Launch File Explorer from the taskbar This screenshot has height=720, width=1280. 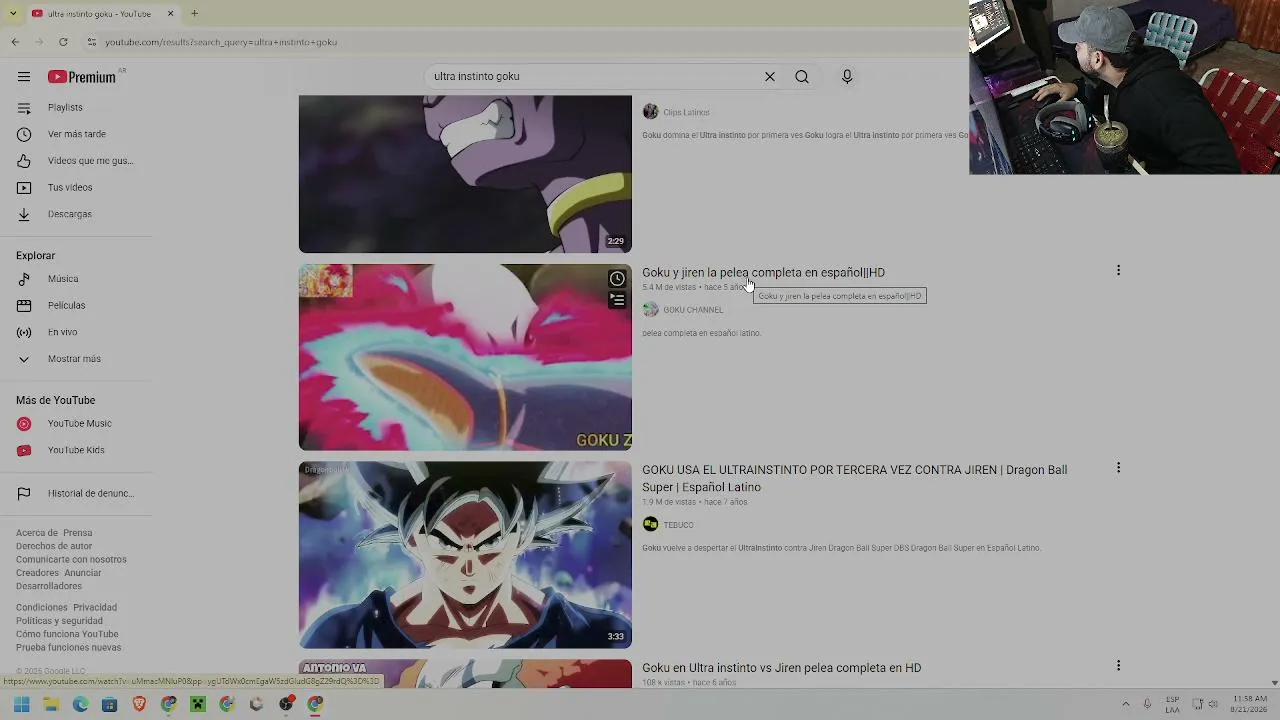[51, 704]
